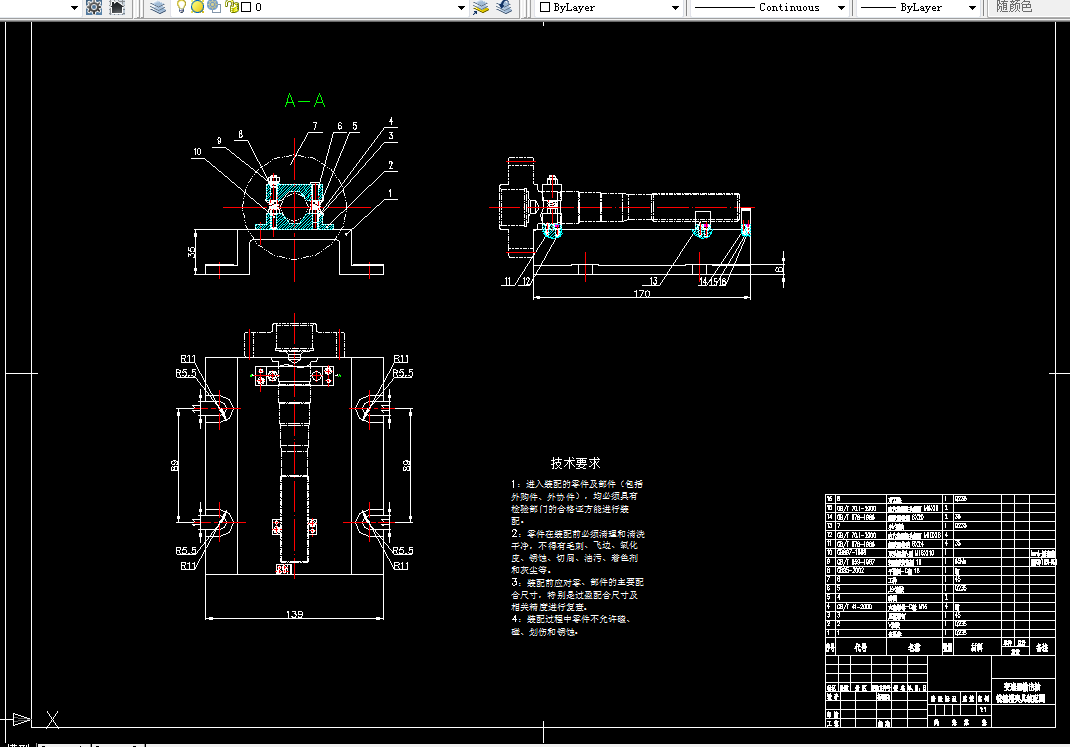1070x747 pixels.
Task: Click part balloon number 9
Action: point(219,141)
